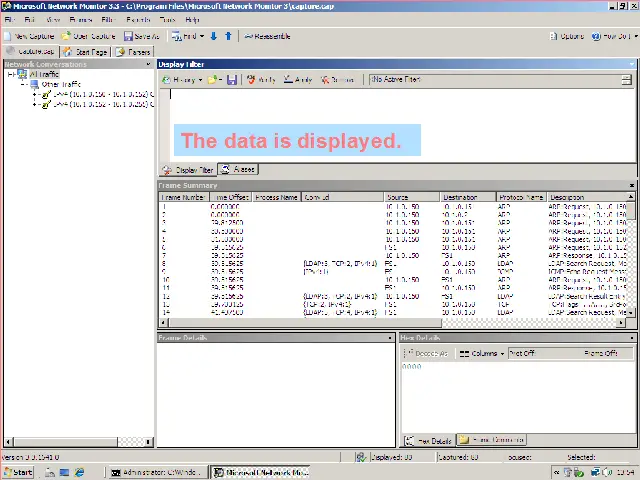
Task: Open the Tools menu
Action: 167,20
